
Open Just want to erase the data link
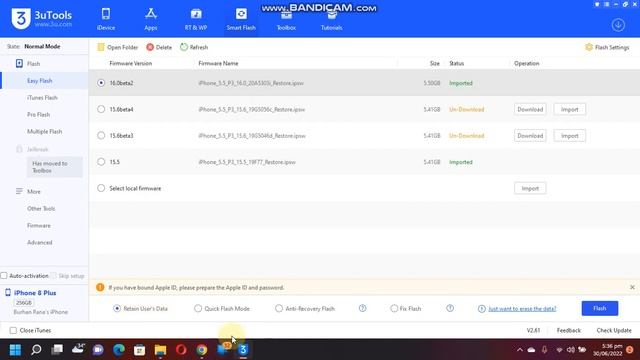point(522,309)
